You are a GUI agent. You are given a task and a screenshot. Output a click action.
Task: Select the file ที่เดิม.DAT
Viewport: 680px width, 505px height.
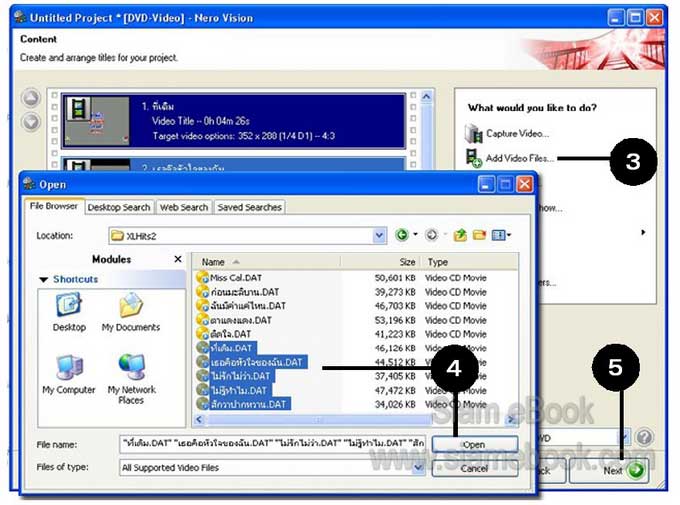pos(231,348)
